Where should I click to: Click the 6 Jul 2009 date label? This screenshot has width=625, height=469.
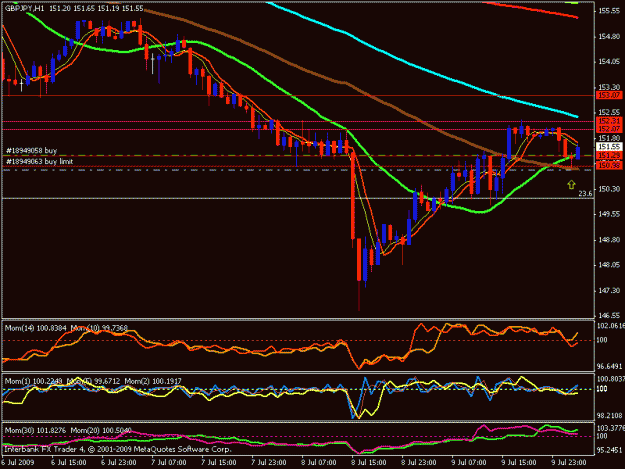(x=18, y=462)
